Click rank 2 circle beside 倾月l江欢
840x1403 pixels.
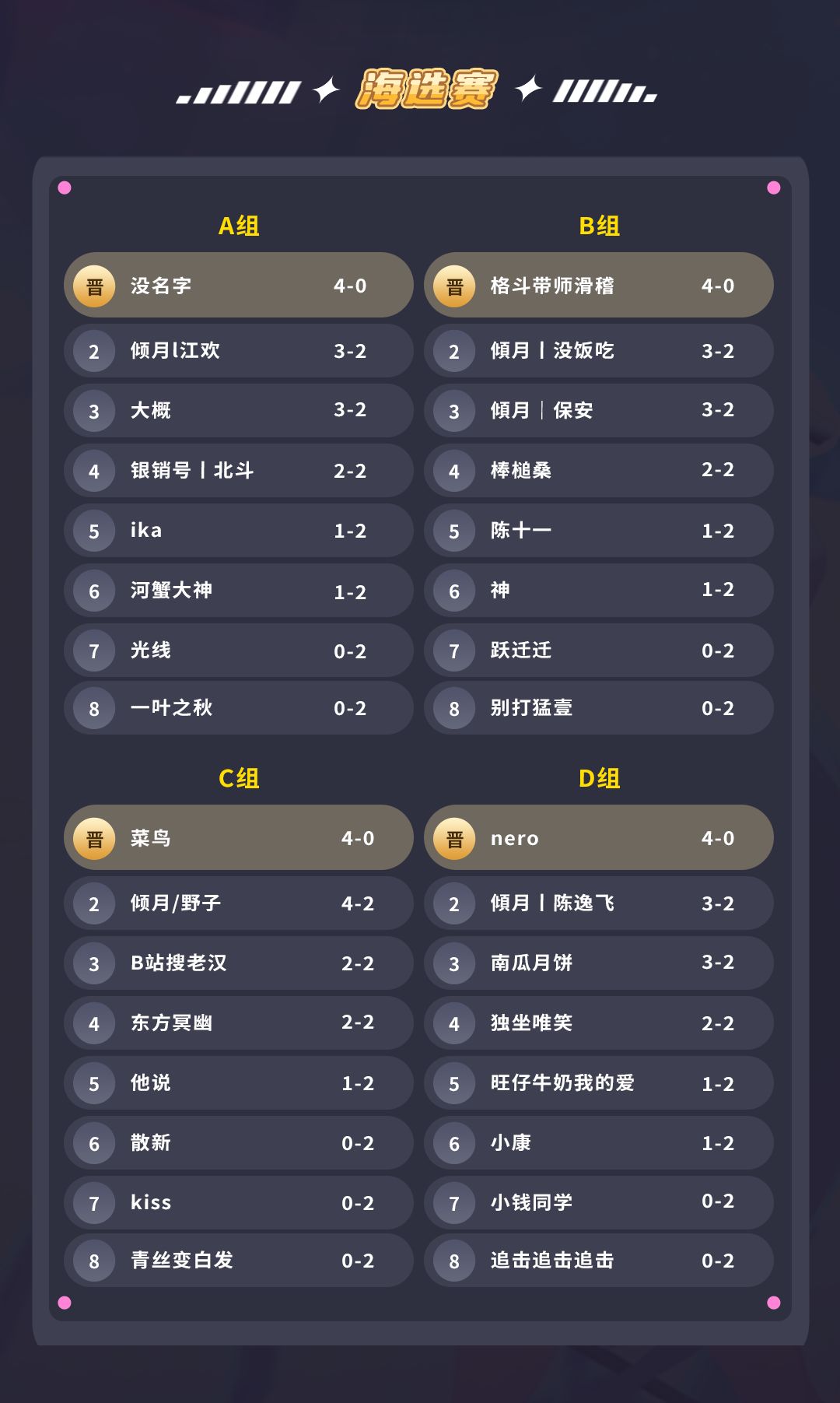(94, 352)
